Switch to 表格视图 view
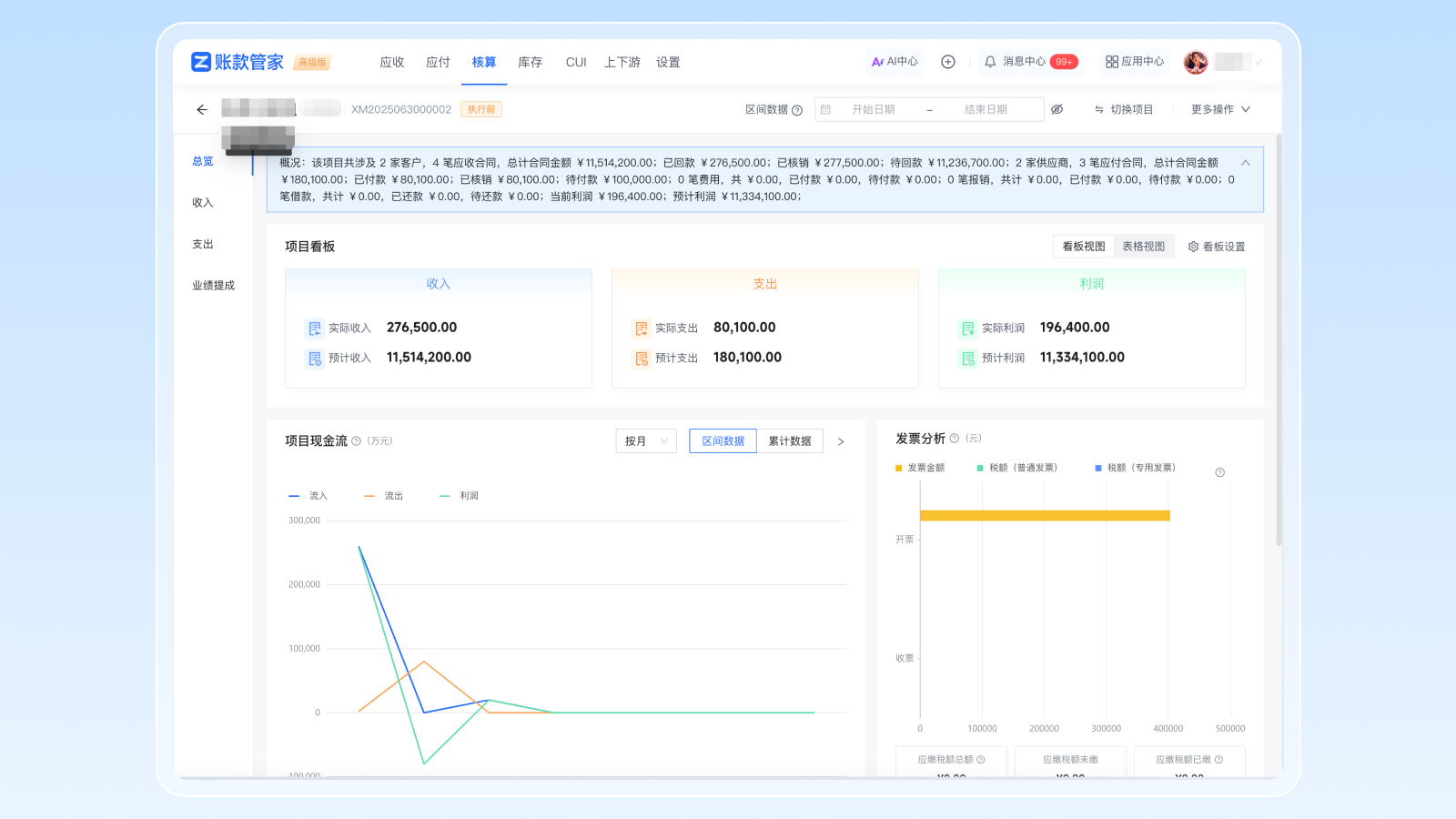1456x819 pixels. click(x=1143, y=247)
